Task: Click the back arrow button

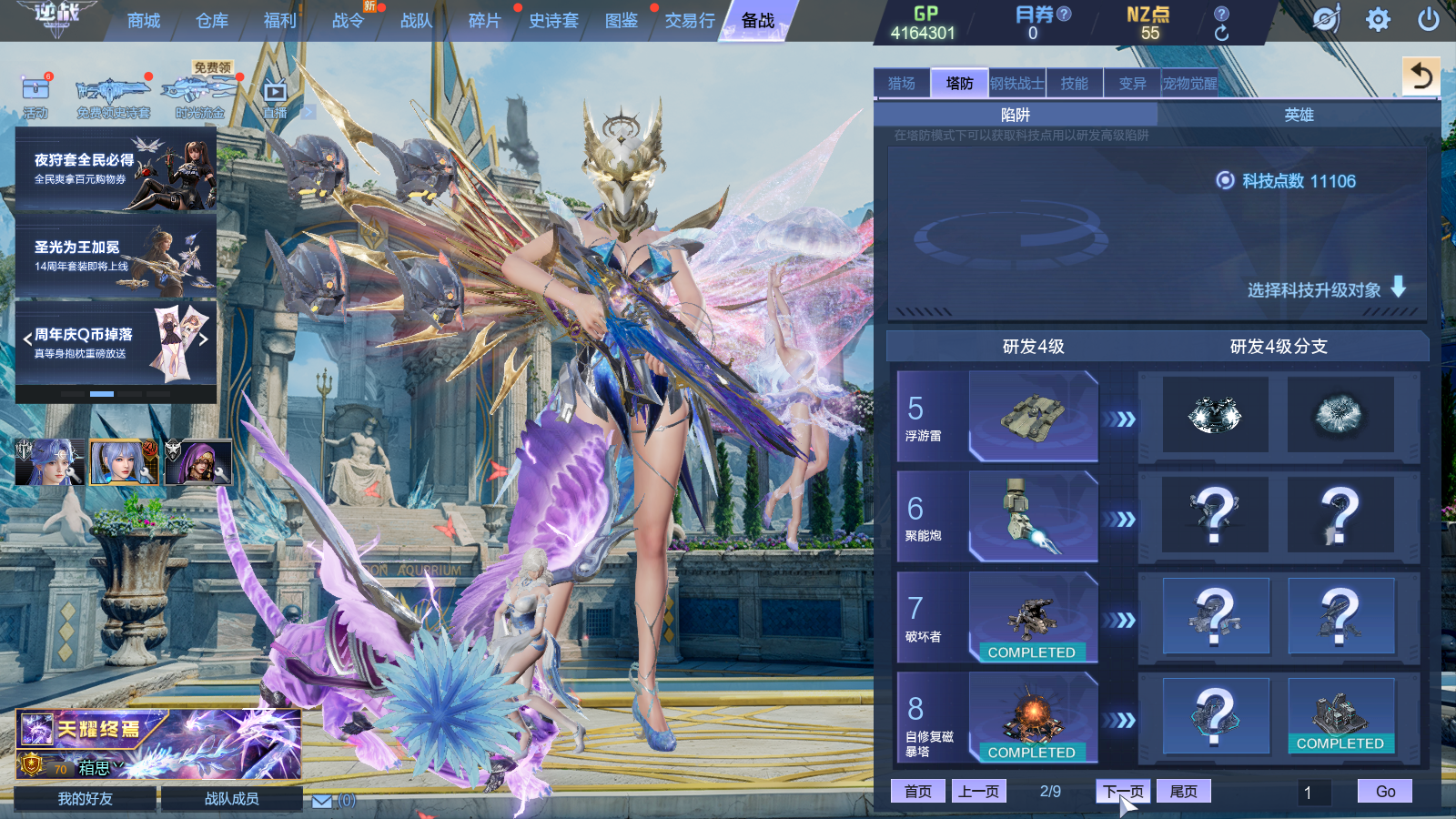Action: tap(1421, 76)
